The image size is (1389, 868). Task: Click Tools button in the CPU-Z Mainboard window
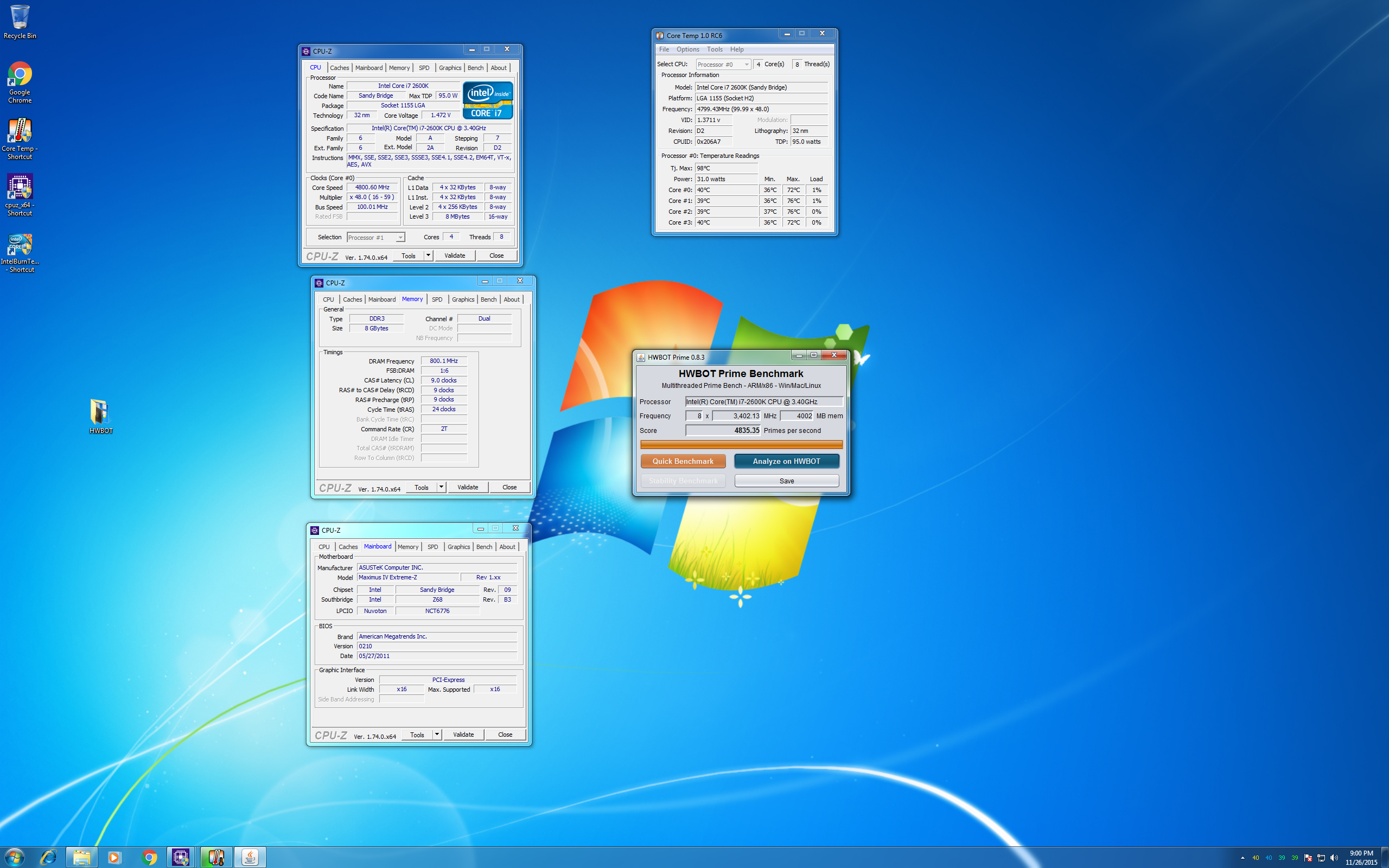(417, 734)
